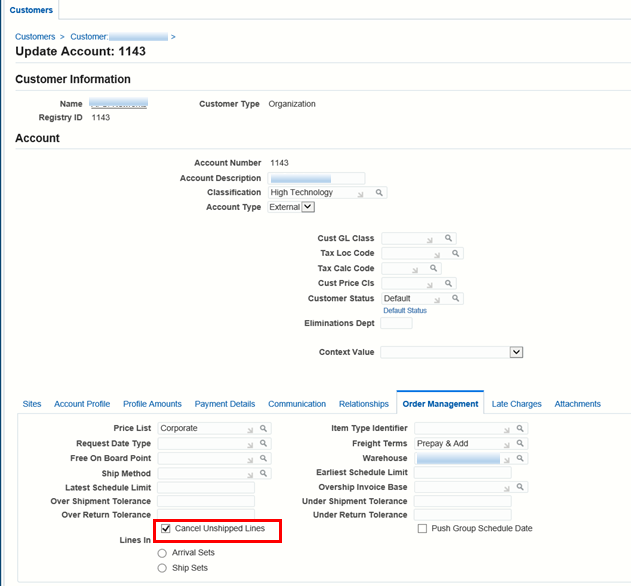Enable the Push Group Schedule Date checkbox
This screenshot has height=586, width=631.
click(x=422, y=528)
